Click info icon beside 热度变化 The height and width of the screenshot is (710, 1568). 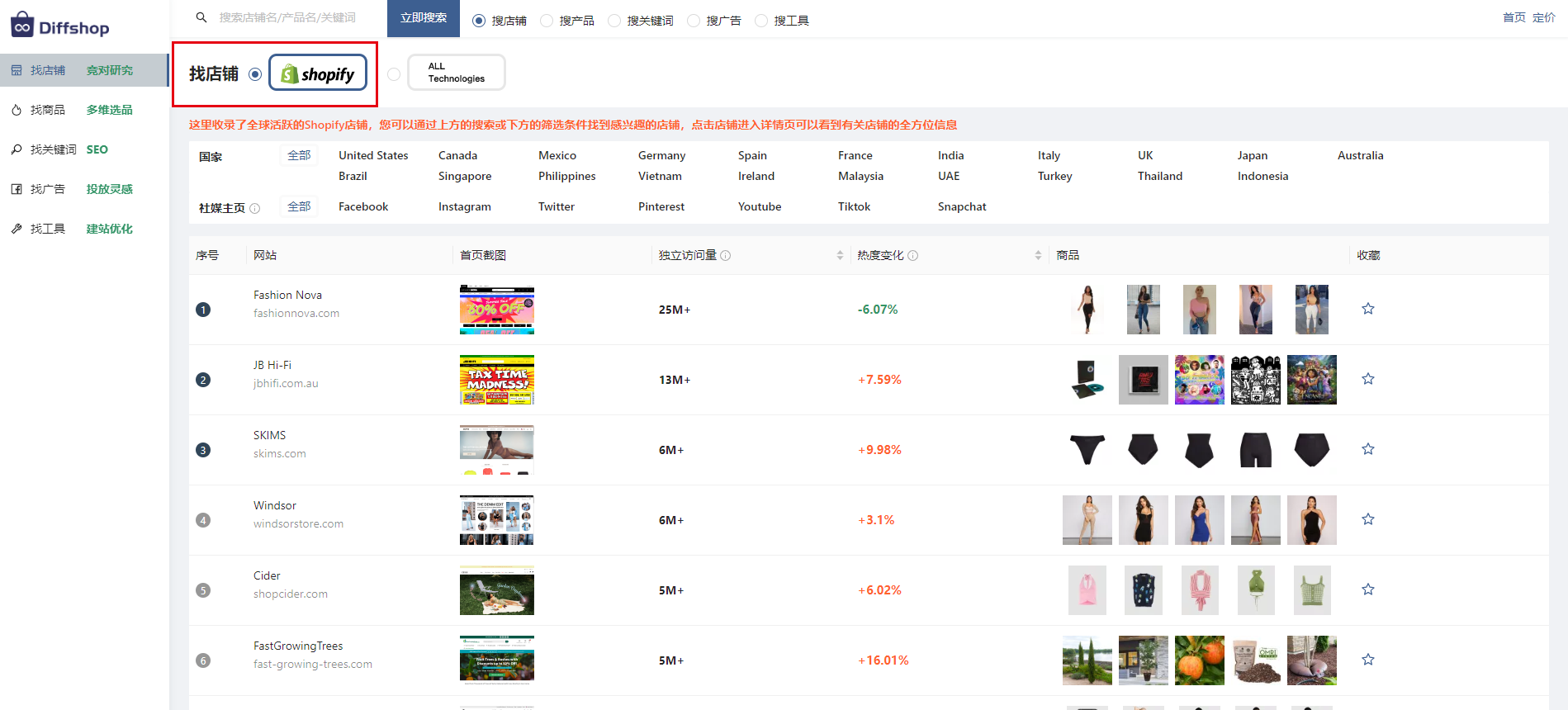[912, 256]
